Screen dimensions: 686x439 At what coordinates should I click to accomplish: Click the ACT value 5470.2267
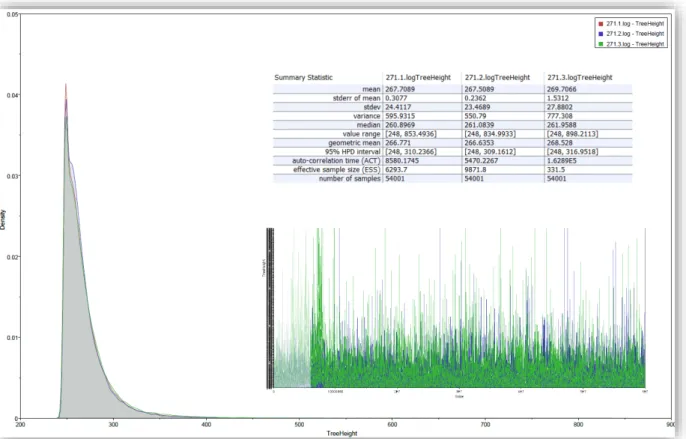pos(481,161)
